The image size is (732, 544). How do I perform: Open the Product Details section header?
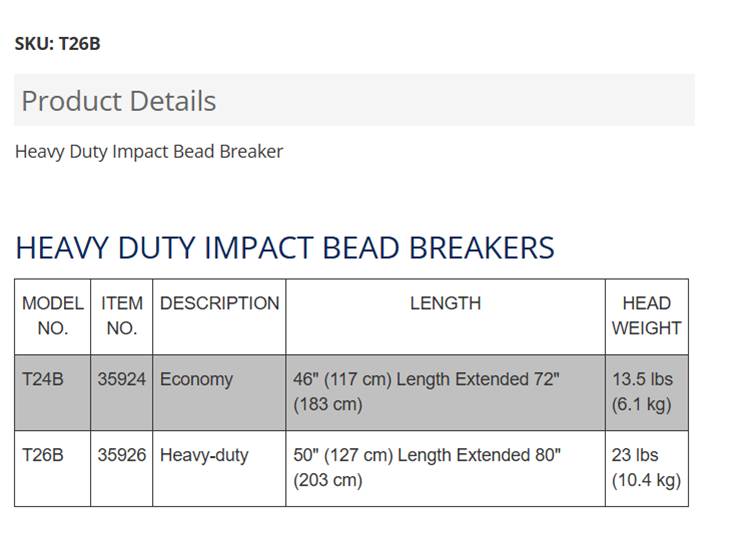[118, 101]
